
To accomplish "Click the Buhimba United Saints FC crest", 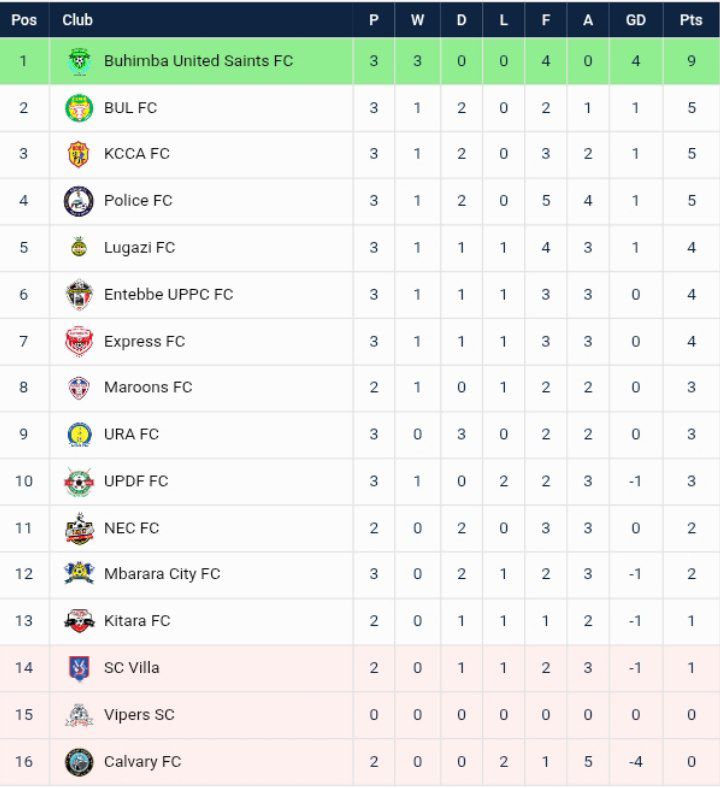I will [79, 61].
